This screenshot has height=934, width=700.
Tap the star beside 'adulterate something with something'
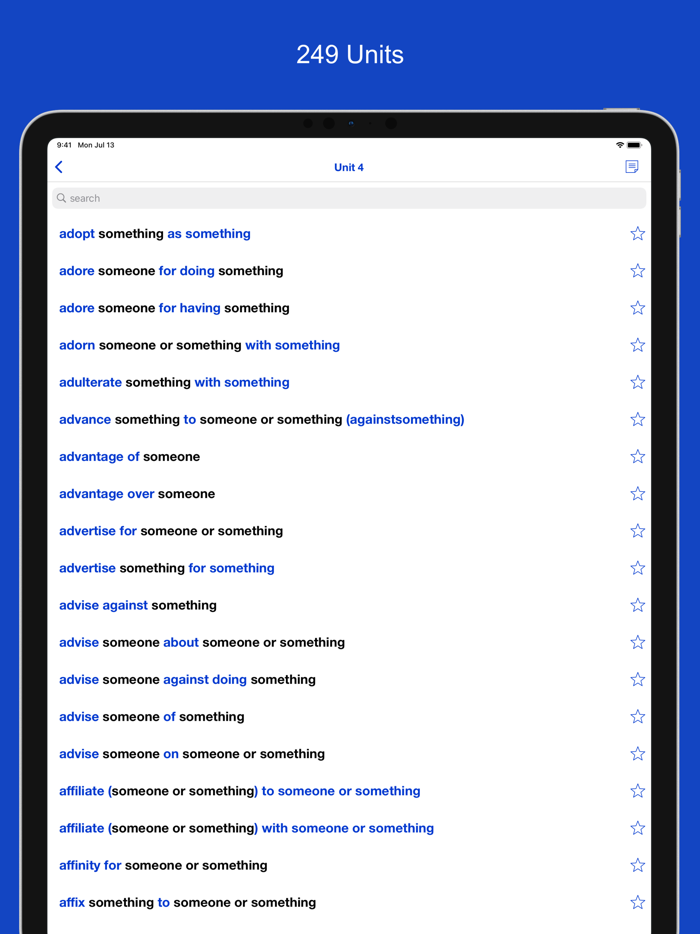(637, 382)
